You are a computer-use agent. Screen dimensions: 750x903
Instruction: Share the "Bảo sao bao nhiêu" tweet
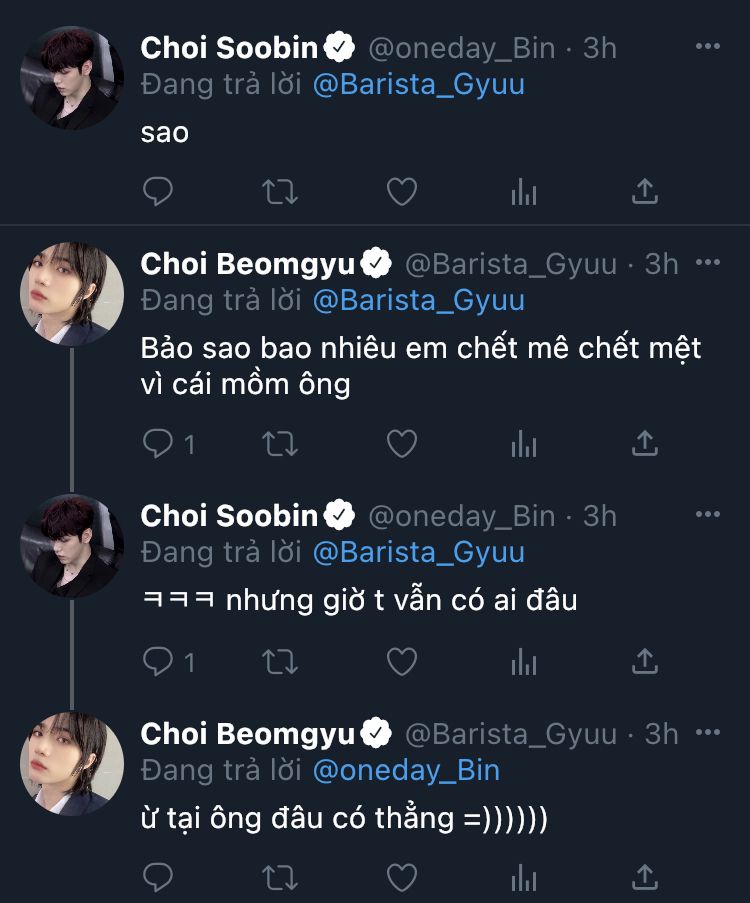point(646,443)
